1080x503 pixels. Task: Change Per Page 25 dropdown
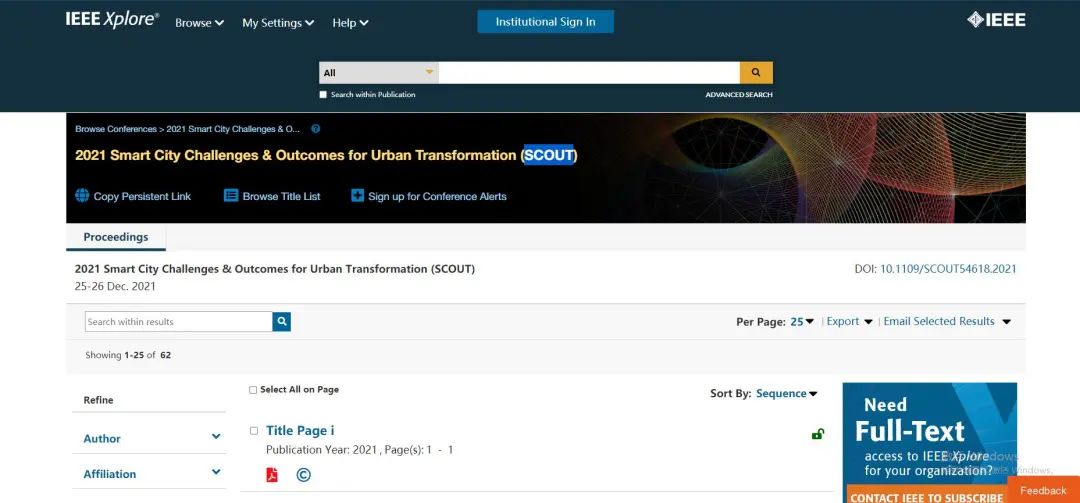coord(802,321)
